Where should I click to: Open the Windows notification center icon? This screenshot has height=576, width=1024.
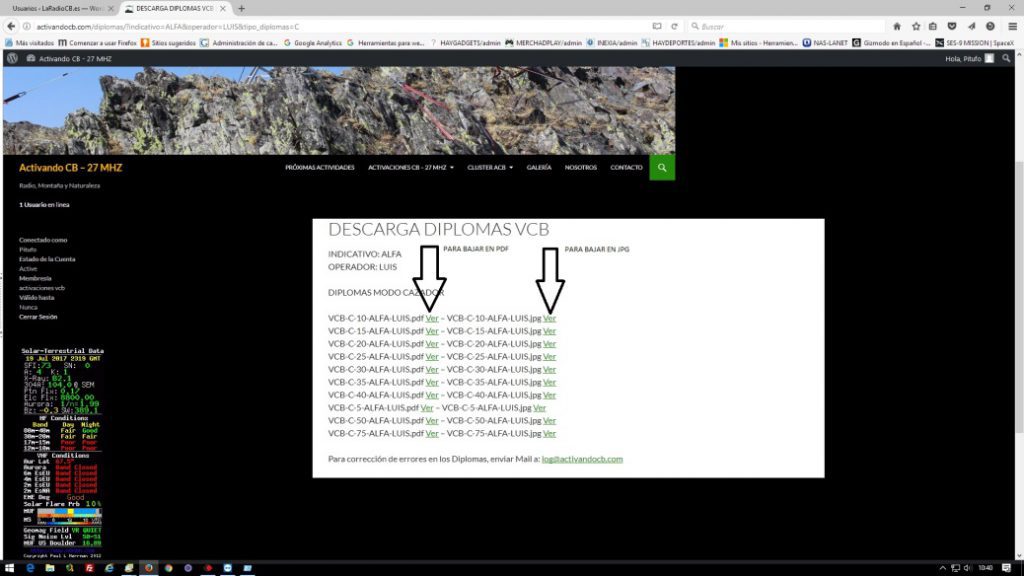[x=1006, y=568]
